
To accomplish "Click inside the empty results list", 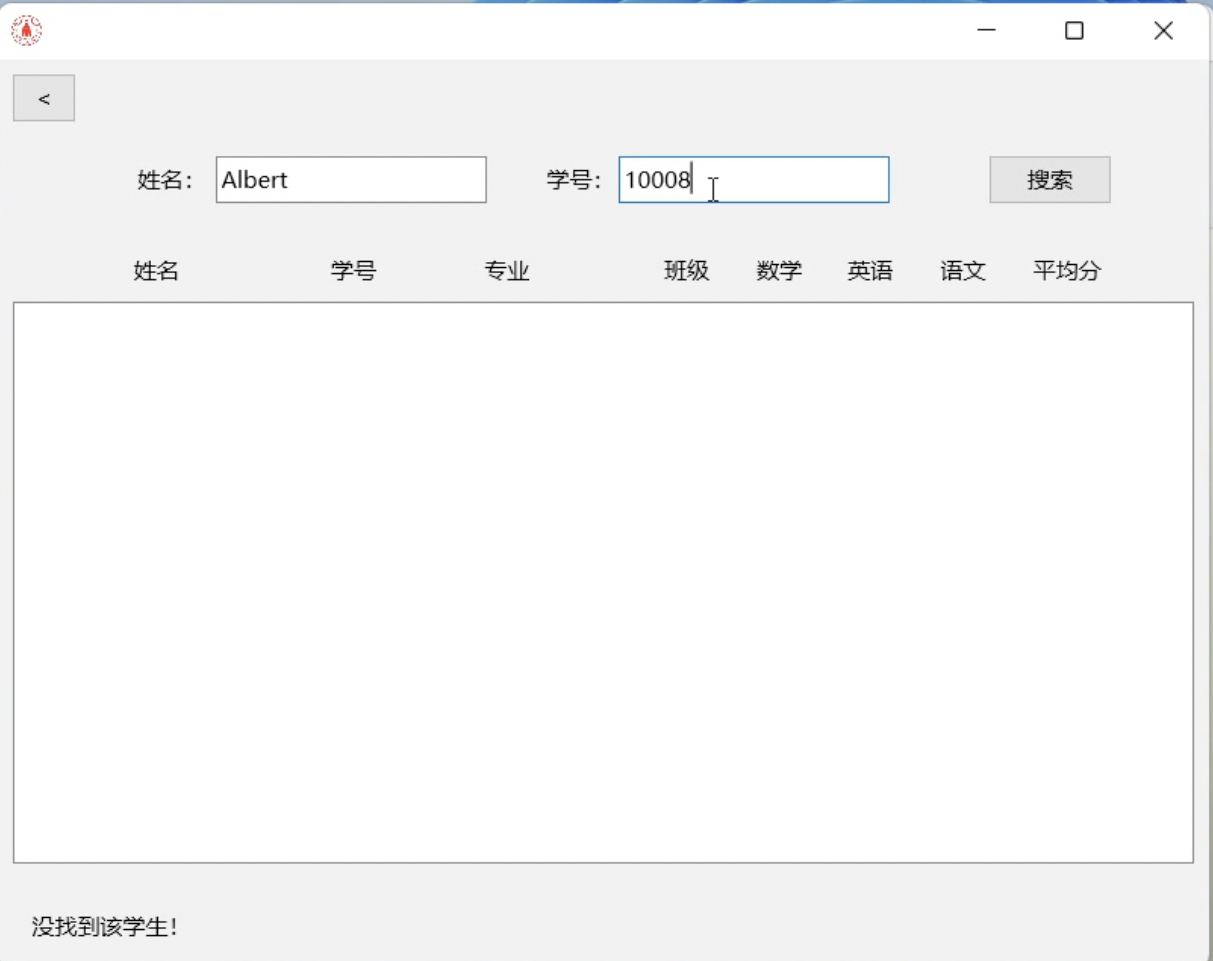I will tap(603, 582).
